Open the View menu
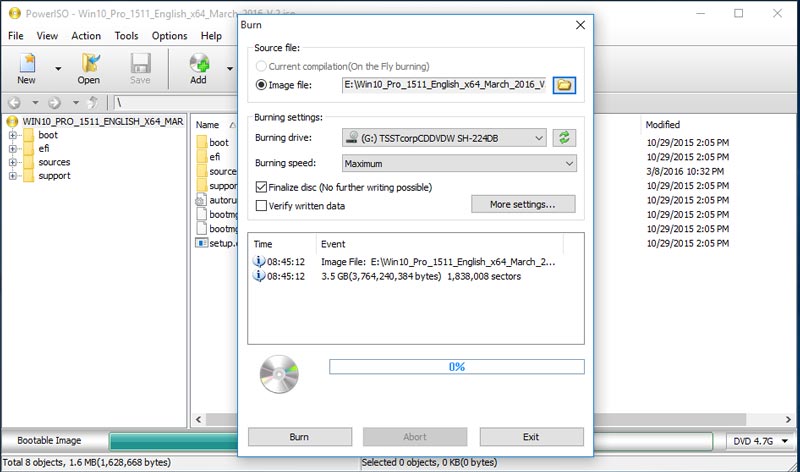Viewport: 800px width, 472px height. [47, 36]
